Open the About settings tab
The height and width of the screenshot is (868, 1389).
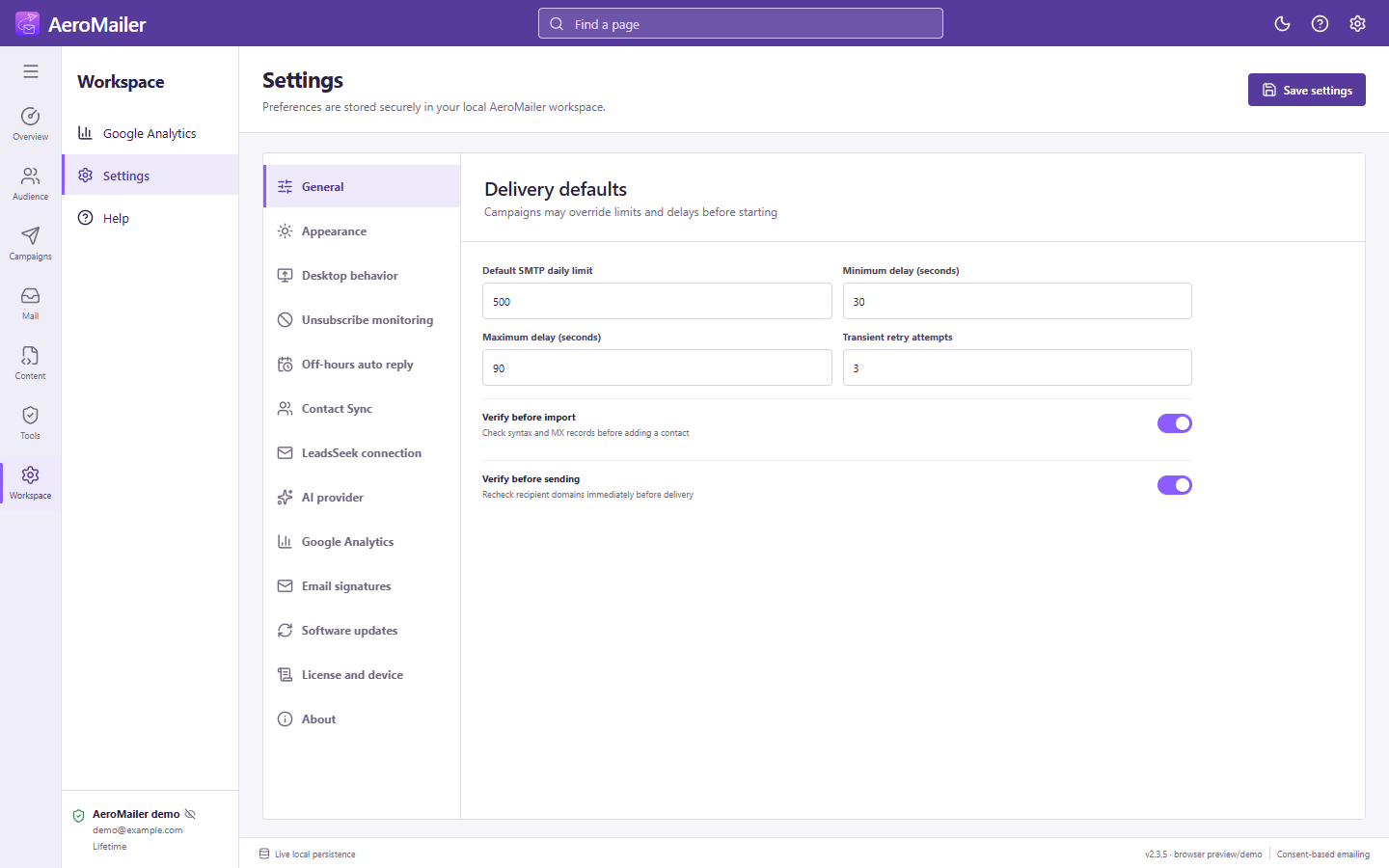362,719
